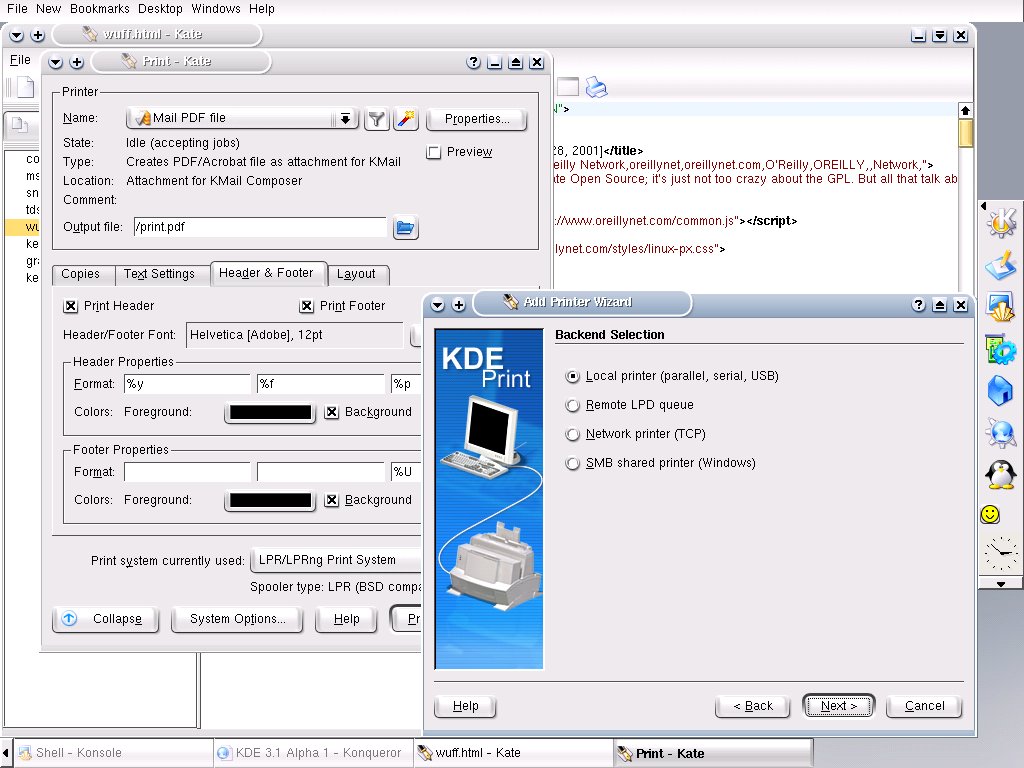1024x768 pixels.
Task: Click the sticky plus button on Add Printer Wizard titlebar
Action: pos(458,305)
